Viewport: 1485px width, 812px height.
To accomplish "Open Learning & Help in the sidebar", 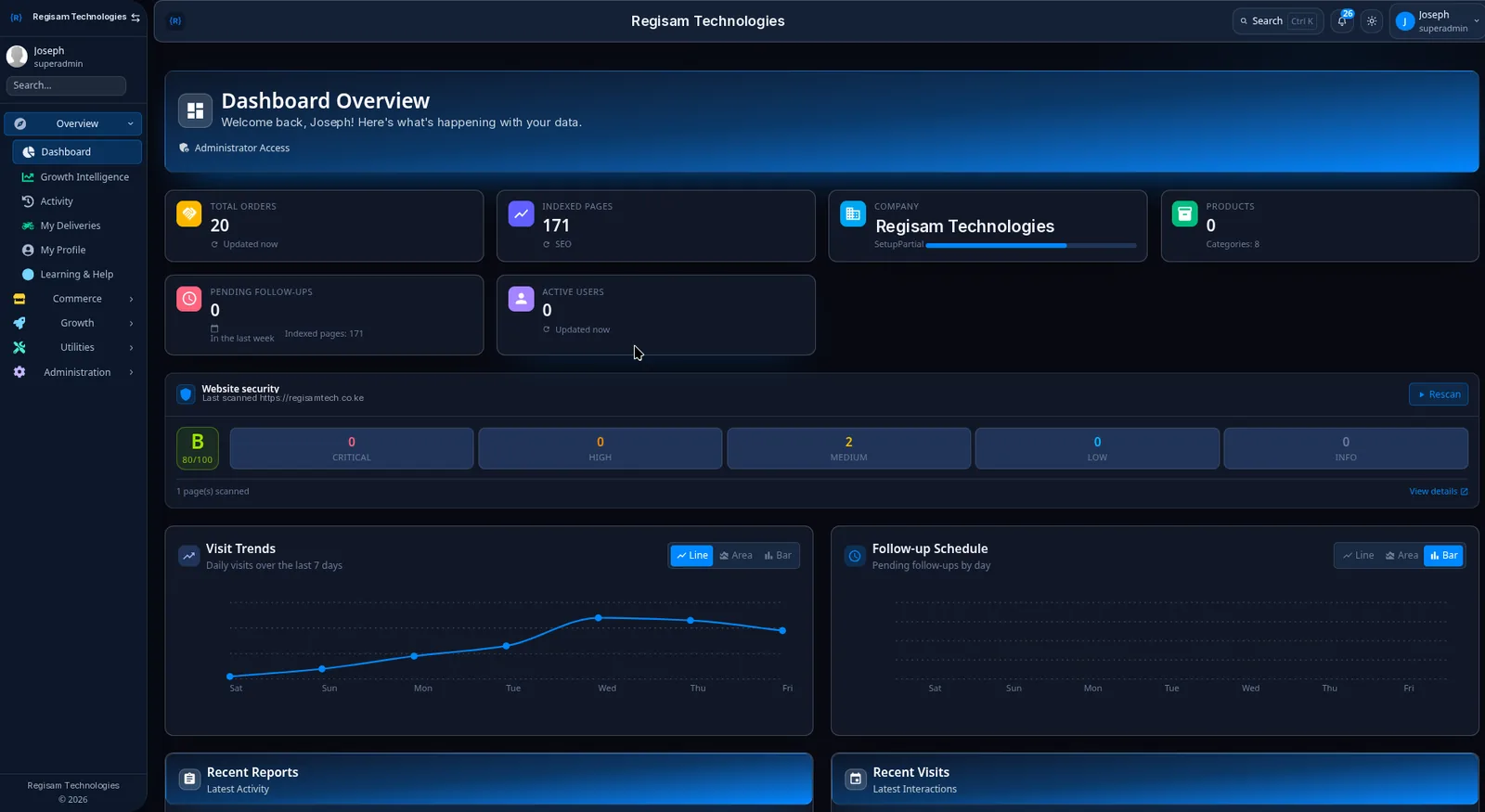I will pos(77,275).
